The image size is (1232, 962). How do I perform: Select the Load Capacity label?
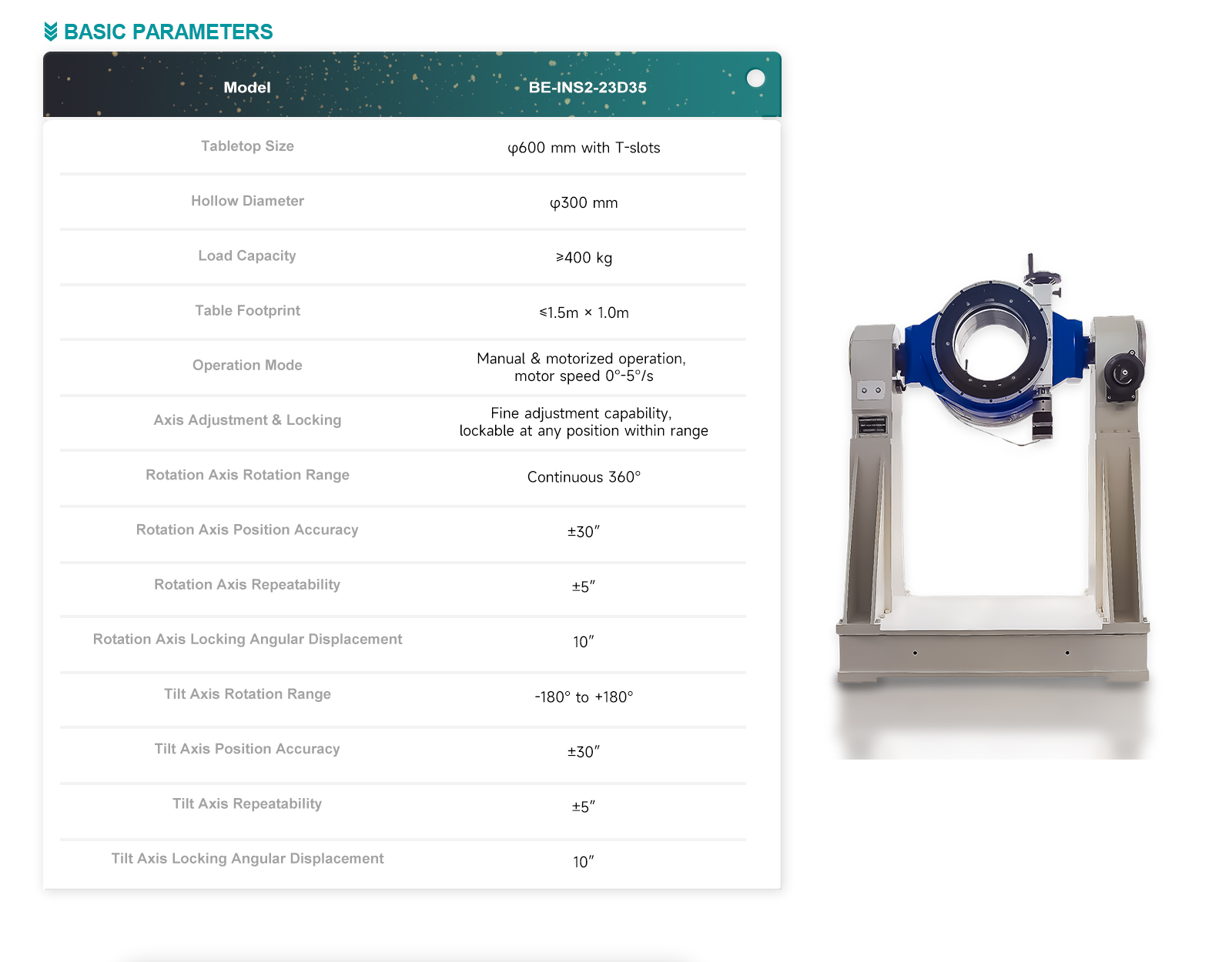click(246, 256)
